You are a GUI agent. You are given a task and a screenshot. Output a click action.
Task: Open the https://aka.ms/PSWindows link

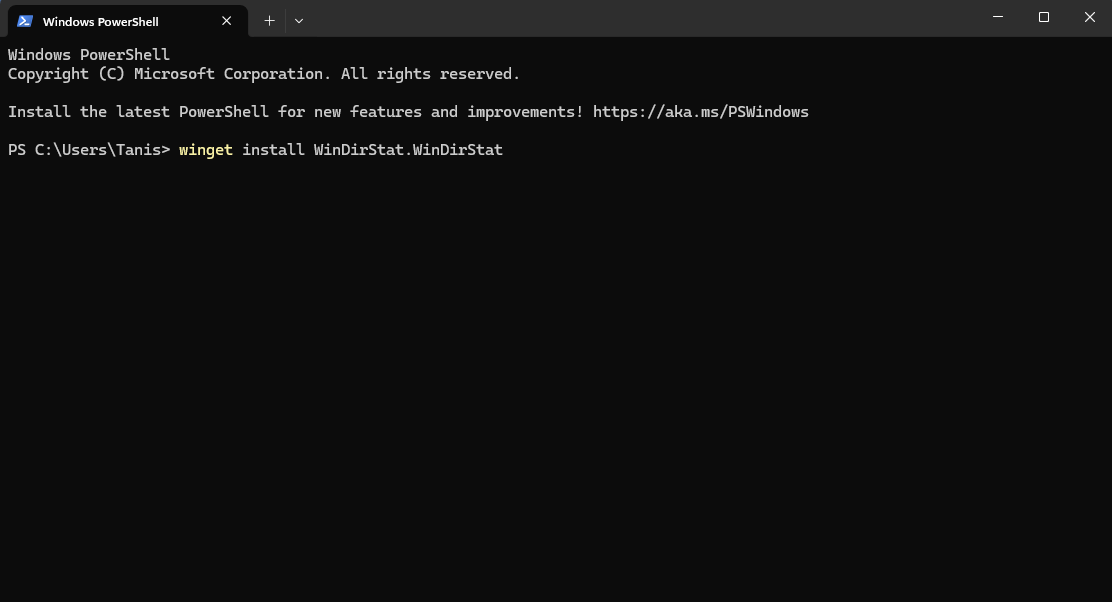(x=701, y=112)
